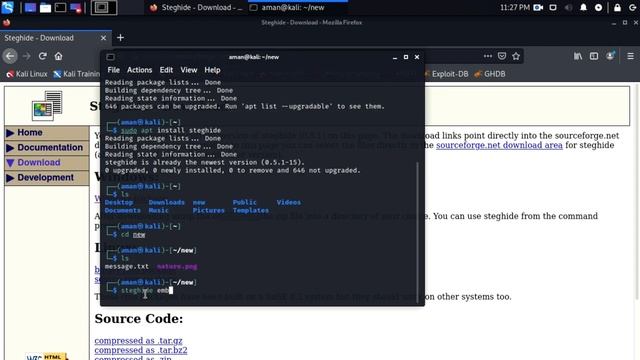Screen dimensions: 640x360
Task: Switch to aman@kali terminal taskbar entry
Action: (x=297, y=7)
